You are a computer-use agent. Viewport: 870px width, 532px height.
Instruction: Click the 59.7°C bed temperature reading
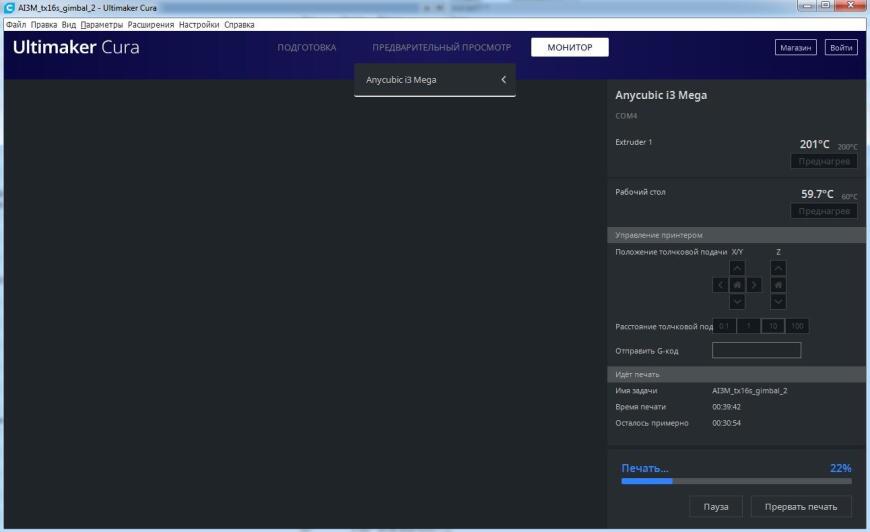click(817, 194)
